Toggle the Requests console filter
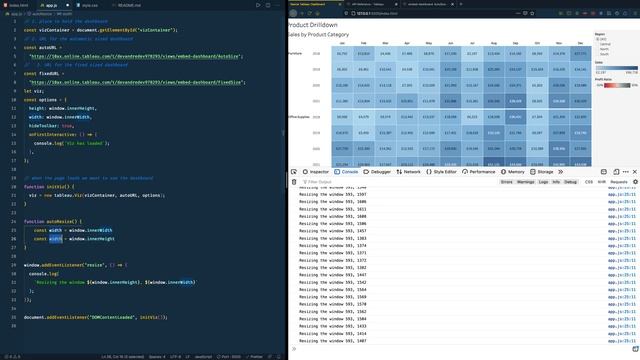Viewport: 640px width, 360px height. click(x=619, y=182)
